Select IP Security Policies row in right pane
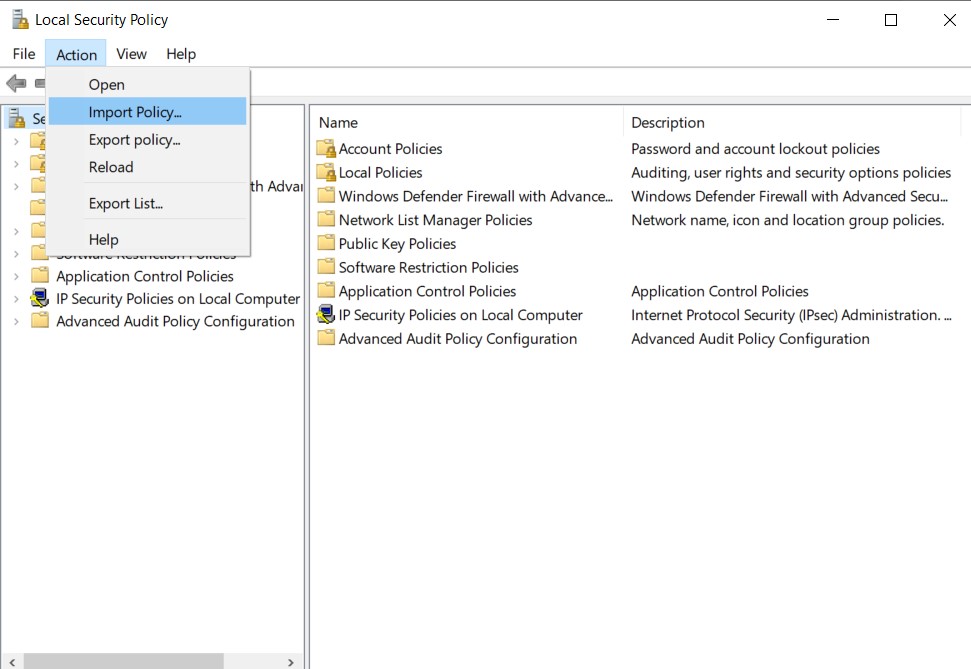971x669 pixels. click(460, 315)
